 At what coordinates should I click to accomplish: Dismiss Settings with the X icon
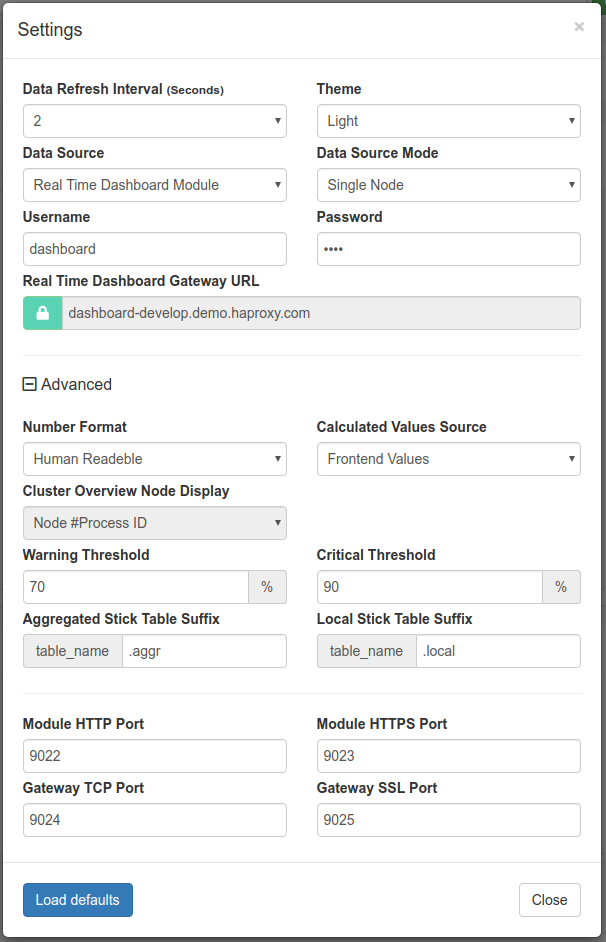[579, 27]
